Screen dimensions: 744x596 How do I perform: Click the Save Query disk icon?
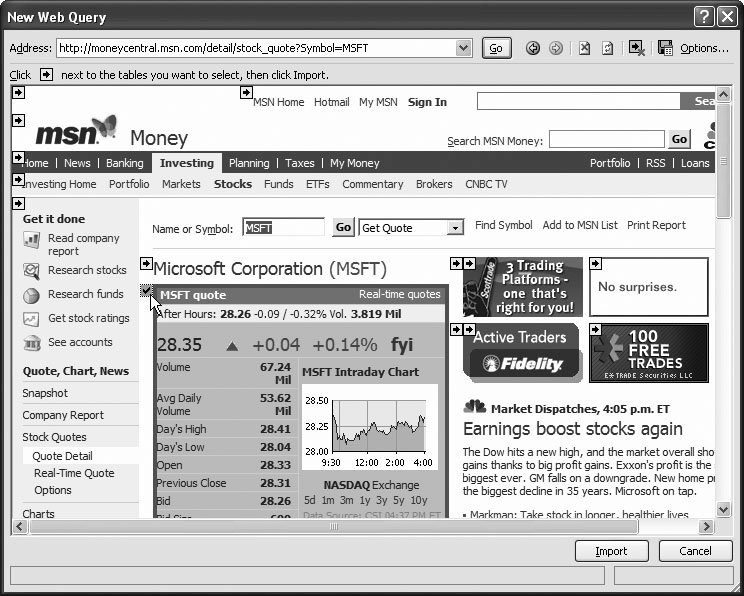click(x=665, y=48)
